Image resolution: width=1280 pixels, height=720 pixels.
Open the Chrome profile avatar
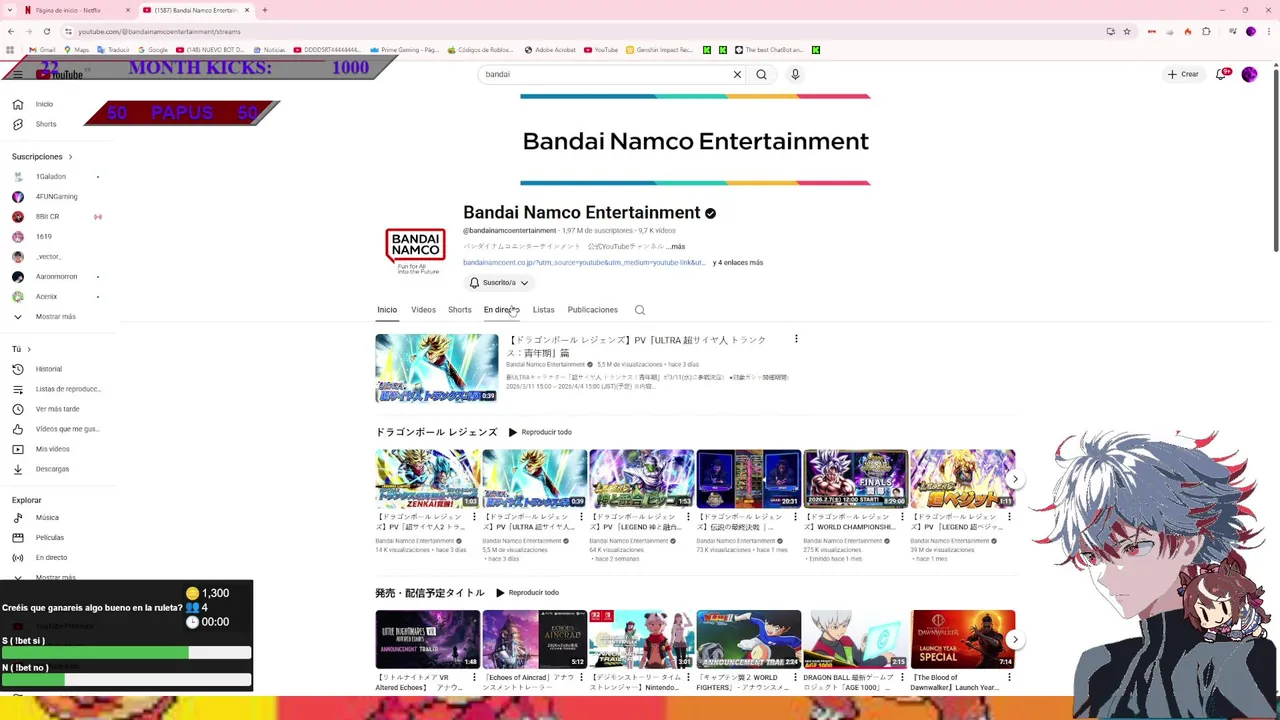tap(1250, 31)
